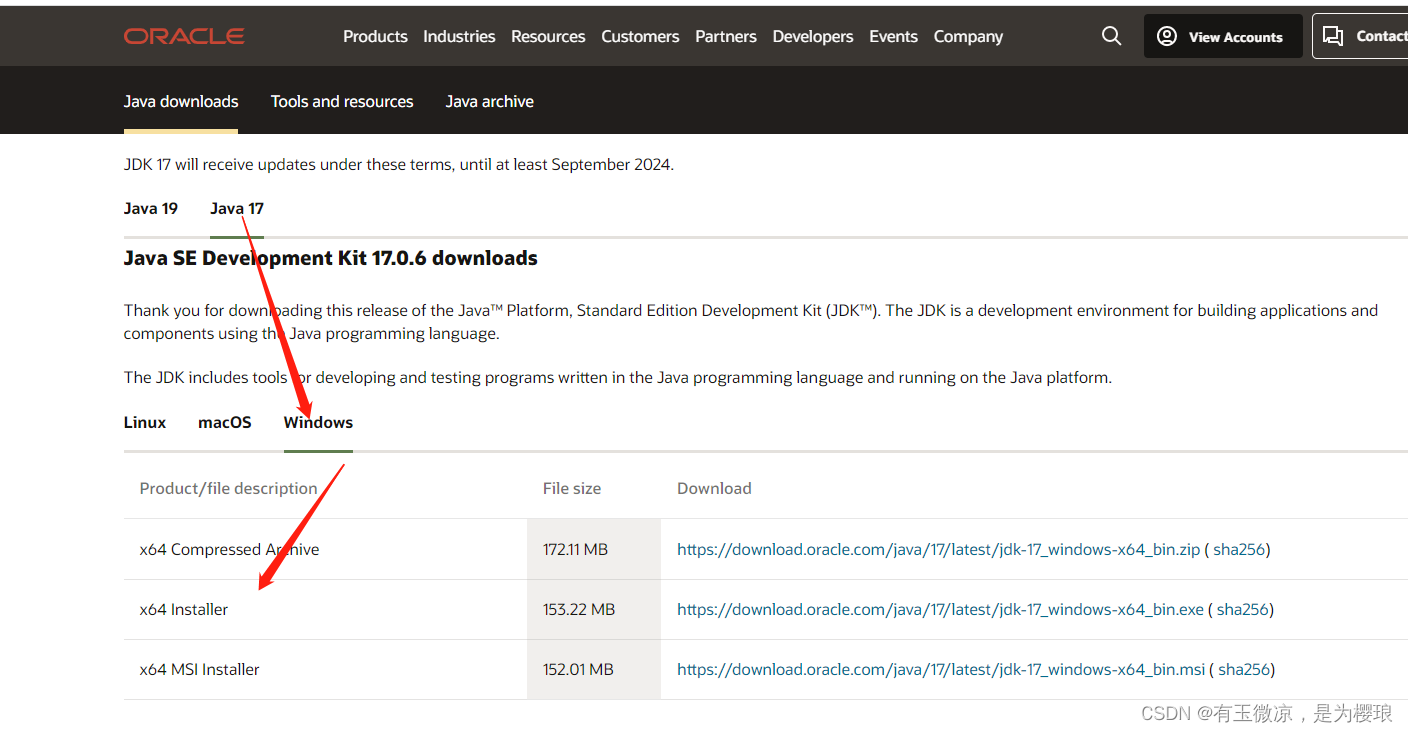Open the Resources menu
The image size is (1408, 733).
(548, 36)
